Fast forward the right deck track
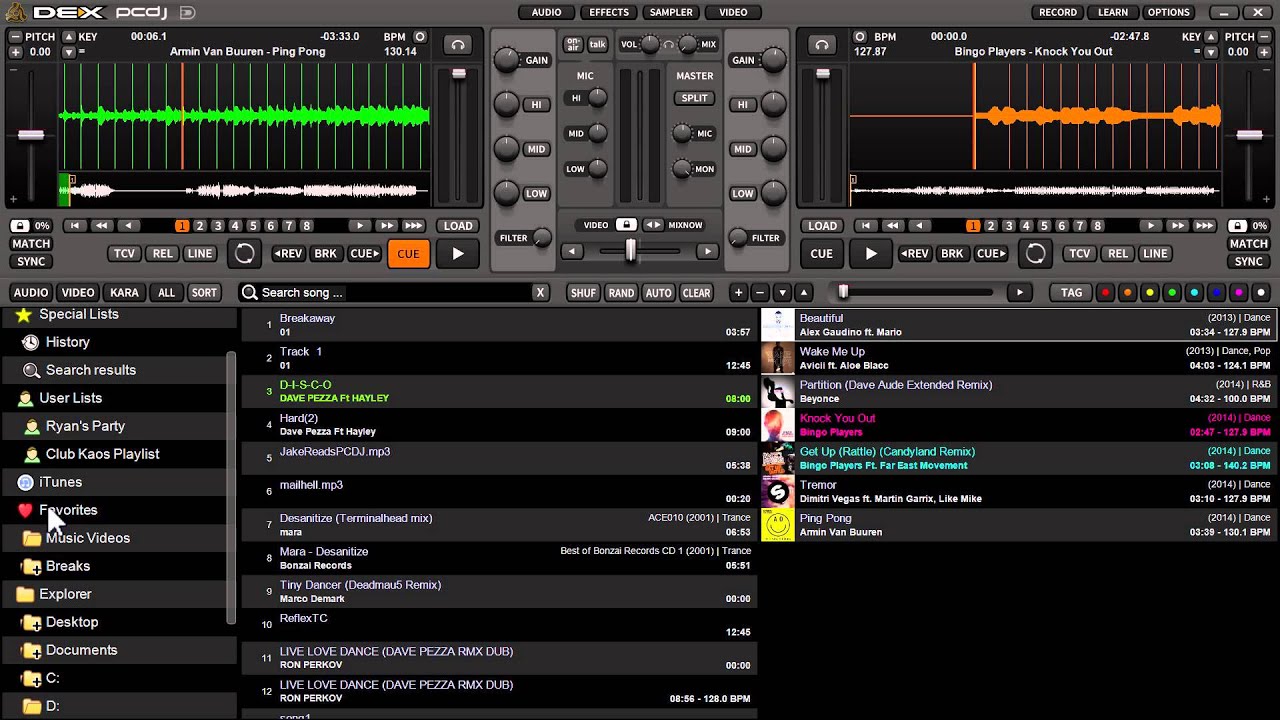The width and height of the screenshot is (1280, 720). [x=1179, y=226]
